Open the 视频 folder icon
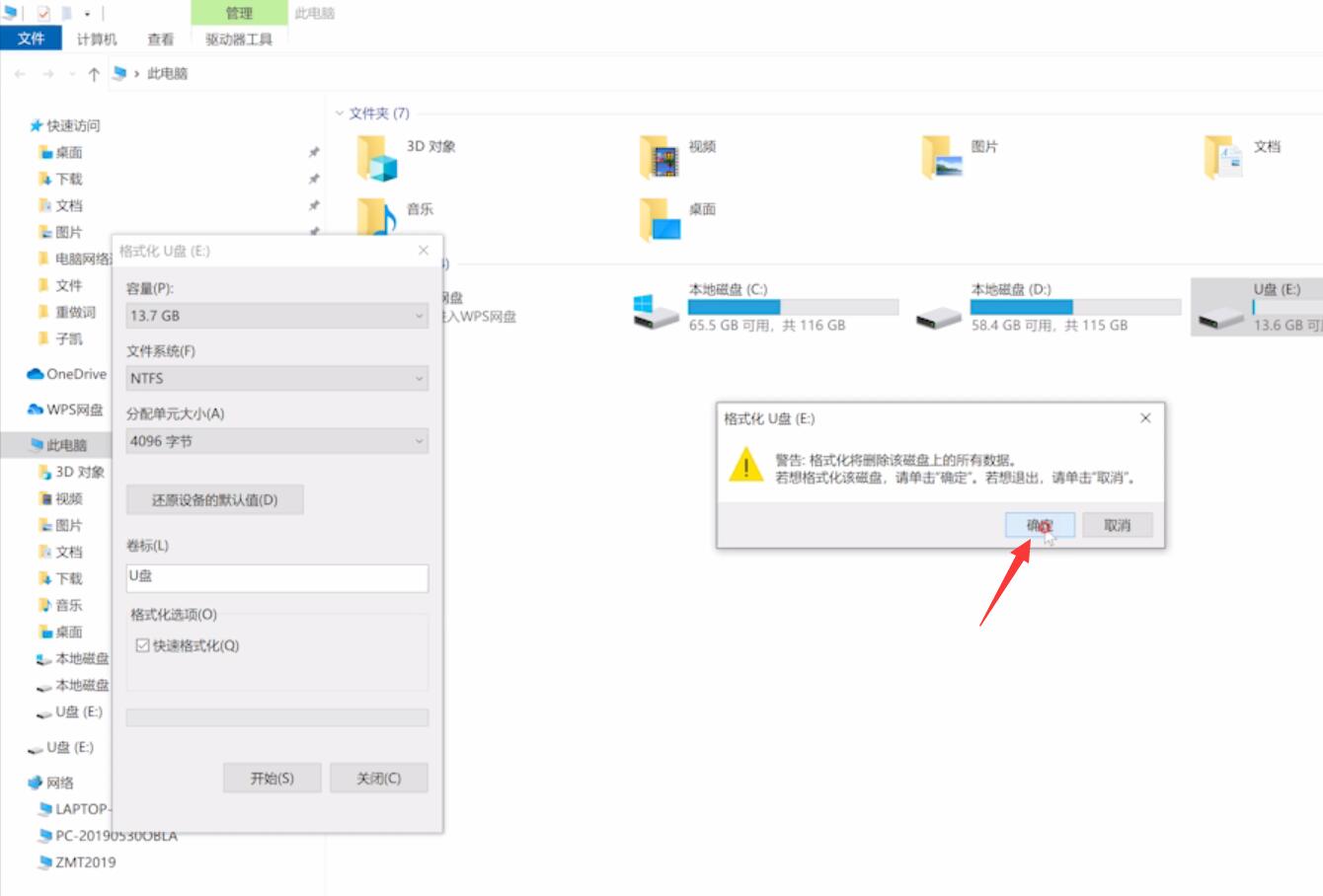Image resolution: width=1323 pixels, height=896 pixels. pyautogui.click(x=659, y=158)
